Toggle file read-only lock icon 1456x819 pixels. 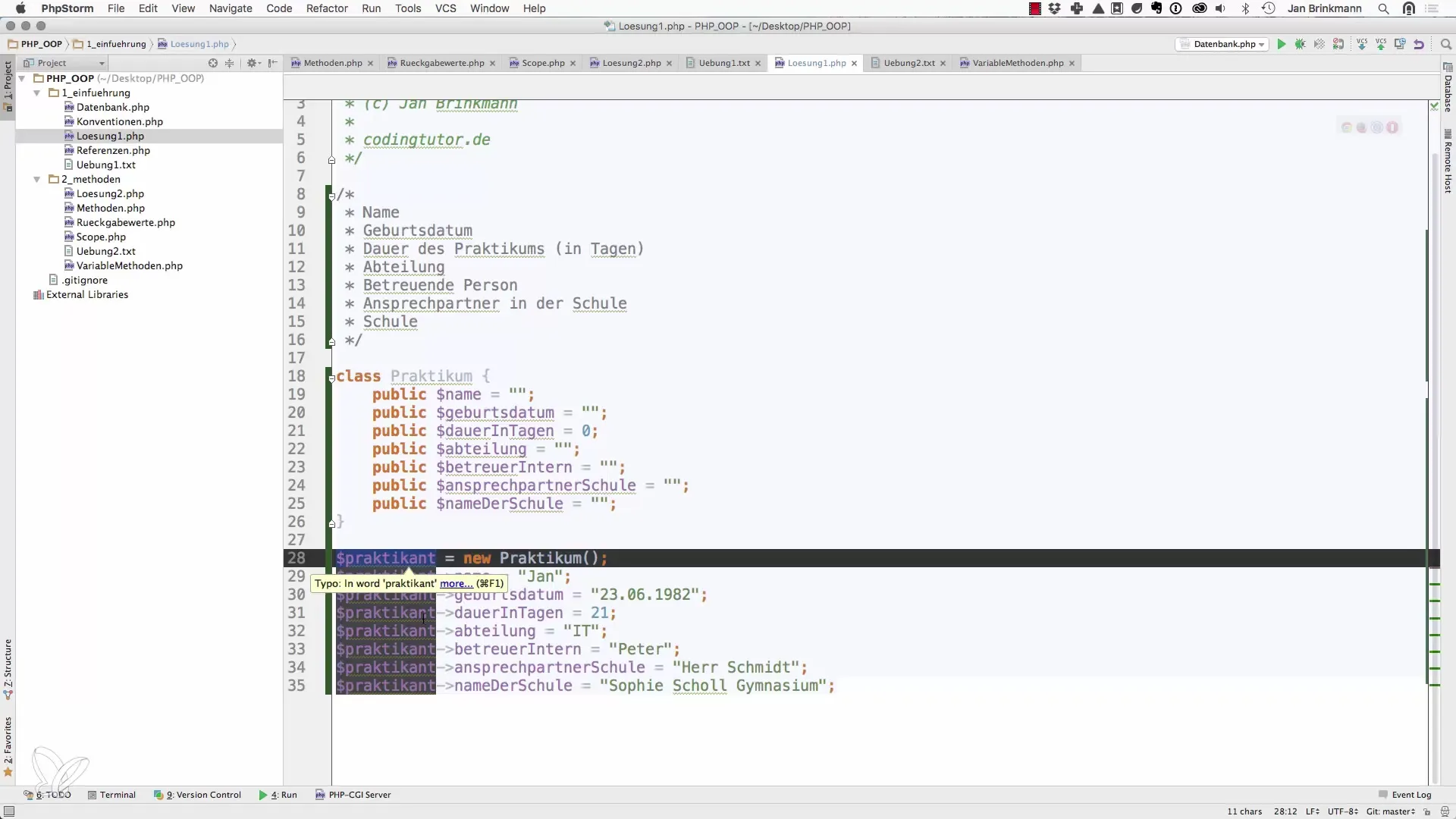(1426, 811)
